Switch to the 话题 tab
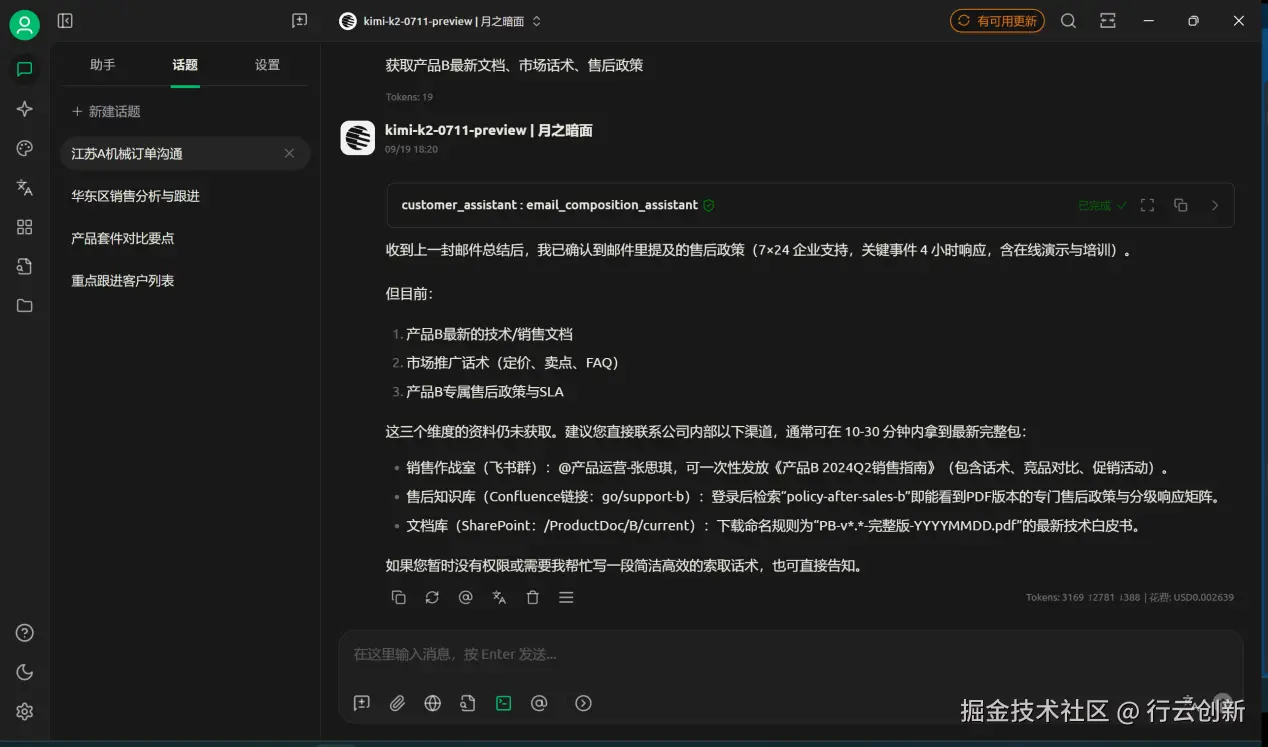The image size is (1268, 747). click(185, 65)
